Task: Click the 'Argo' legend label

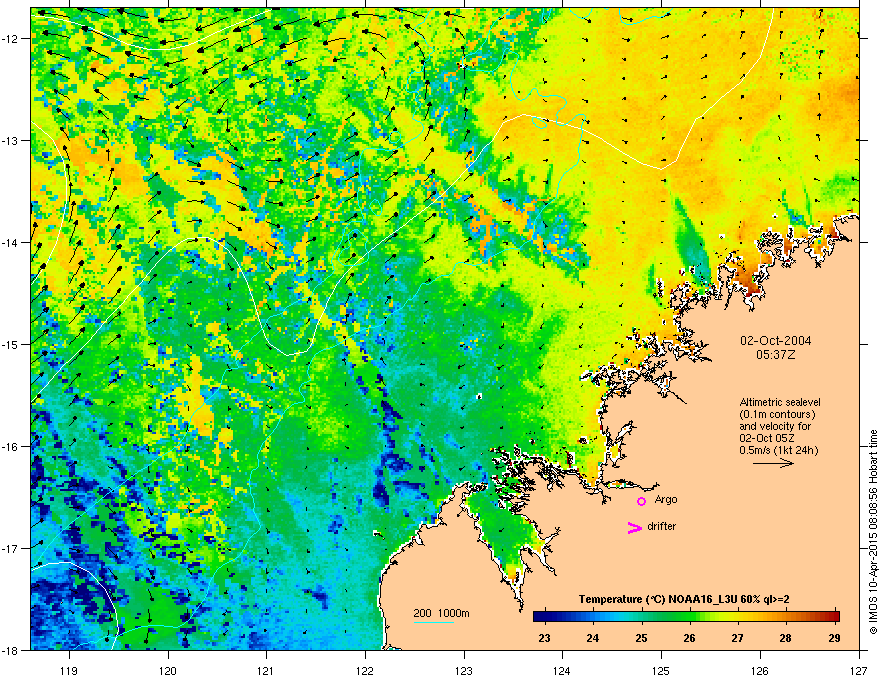Action: click(x=666, y=499)
